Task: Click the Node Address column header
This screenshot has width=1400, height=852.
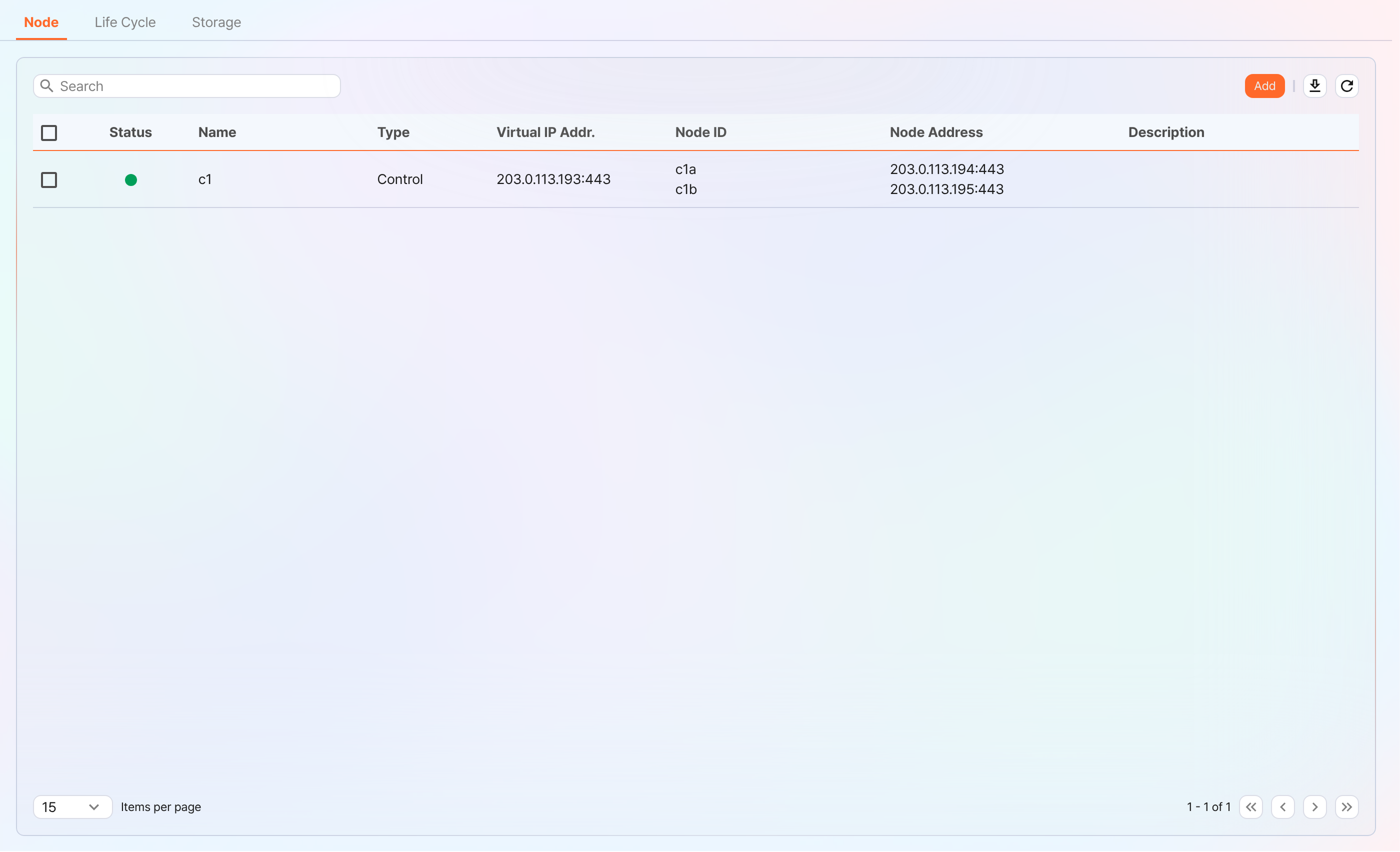Action: [936, 132]
